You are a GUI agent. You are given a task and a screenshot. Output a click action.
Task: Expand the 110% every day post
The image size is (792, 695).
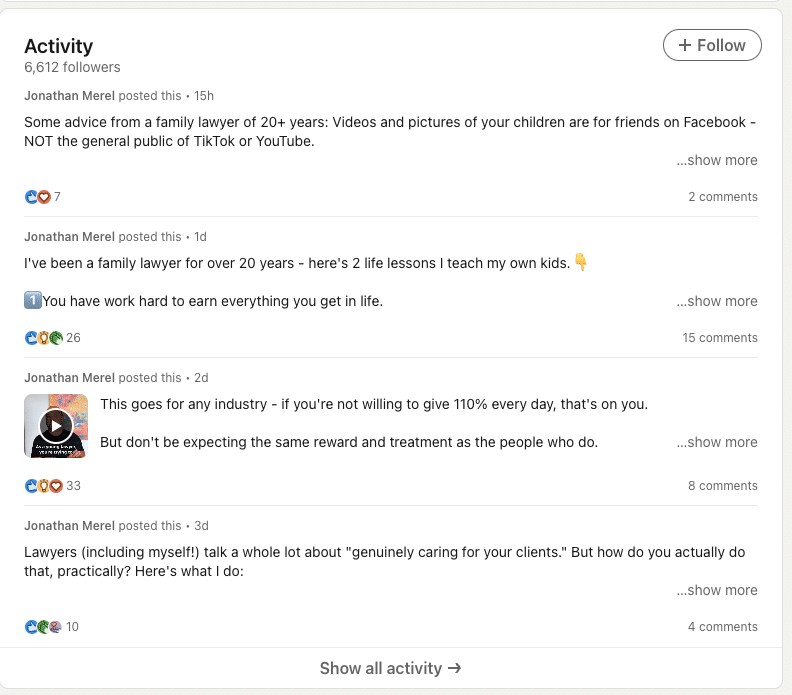coord(717,442)
